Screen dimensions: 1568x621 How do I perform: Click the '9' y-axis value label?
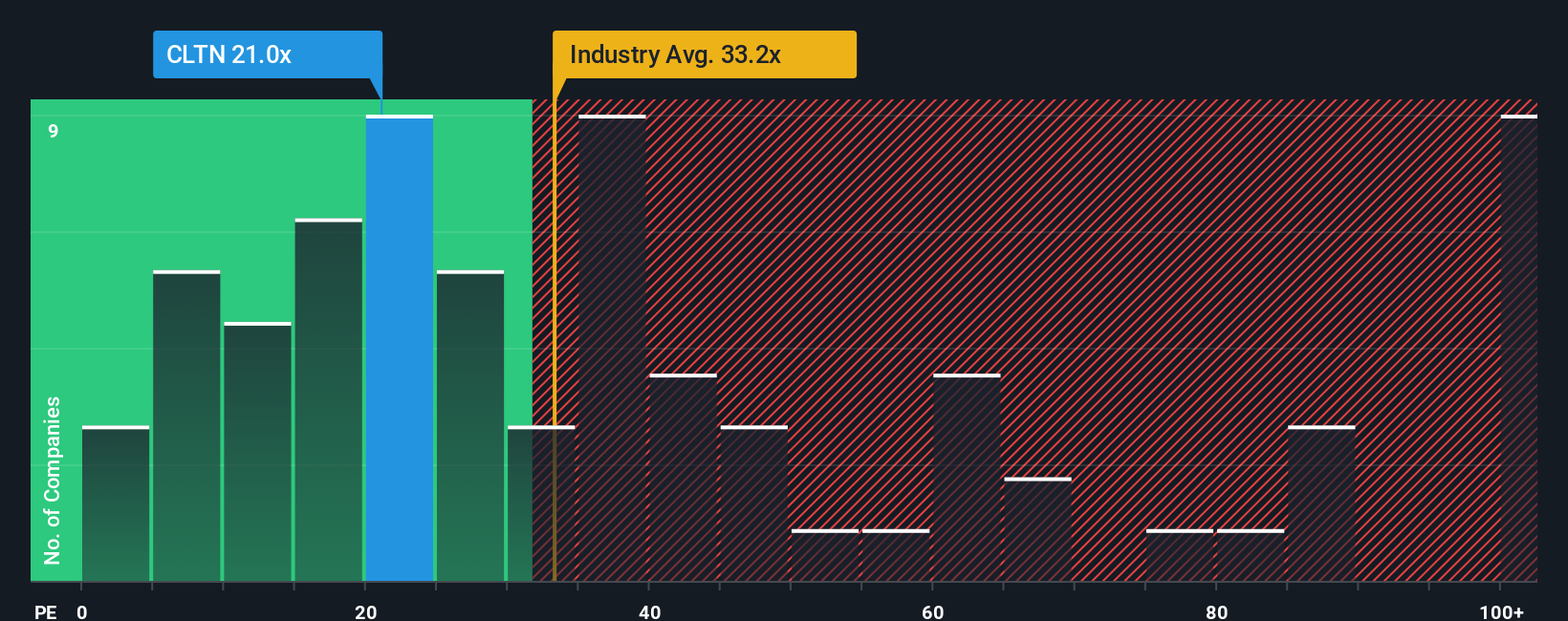click(x=54, y=131)
